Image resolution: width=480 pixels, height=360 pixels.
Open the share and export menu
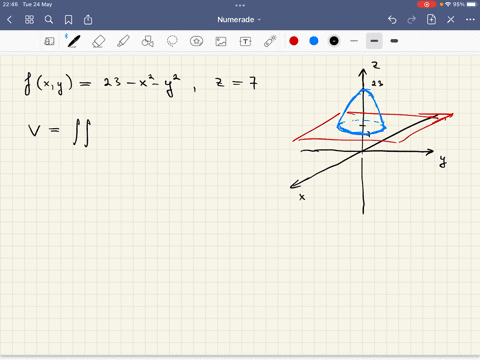point(88,20)
